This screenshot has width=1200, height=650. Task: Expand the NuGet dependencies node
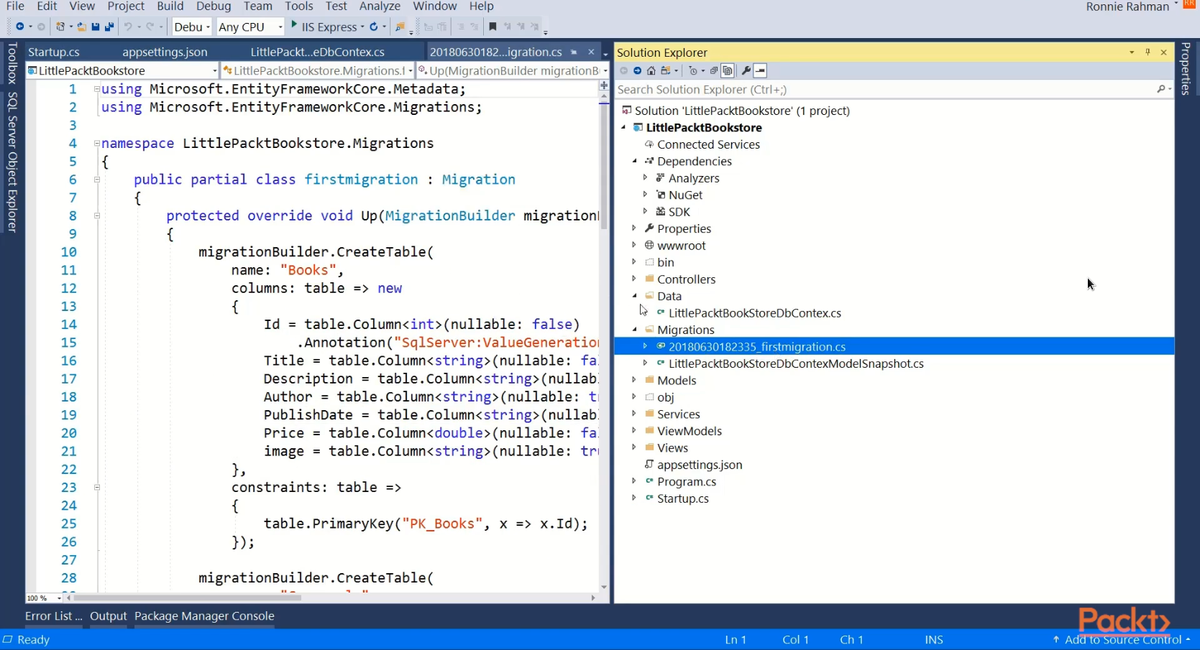point(645,195)
